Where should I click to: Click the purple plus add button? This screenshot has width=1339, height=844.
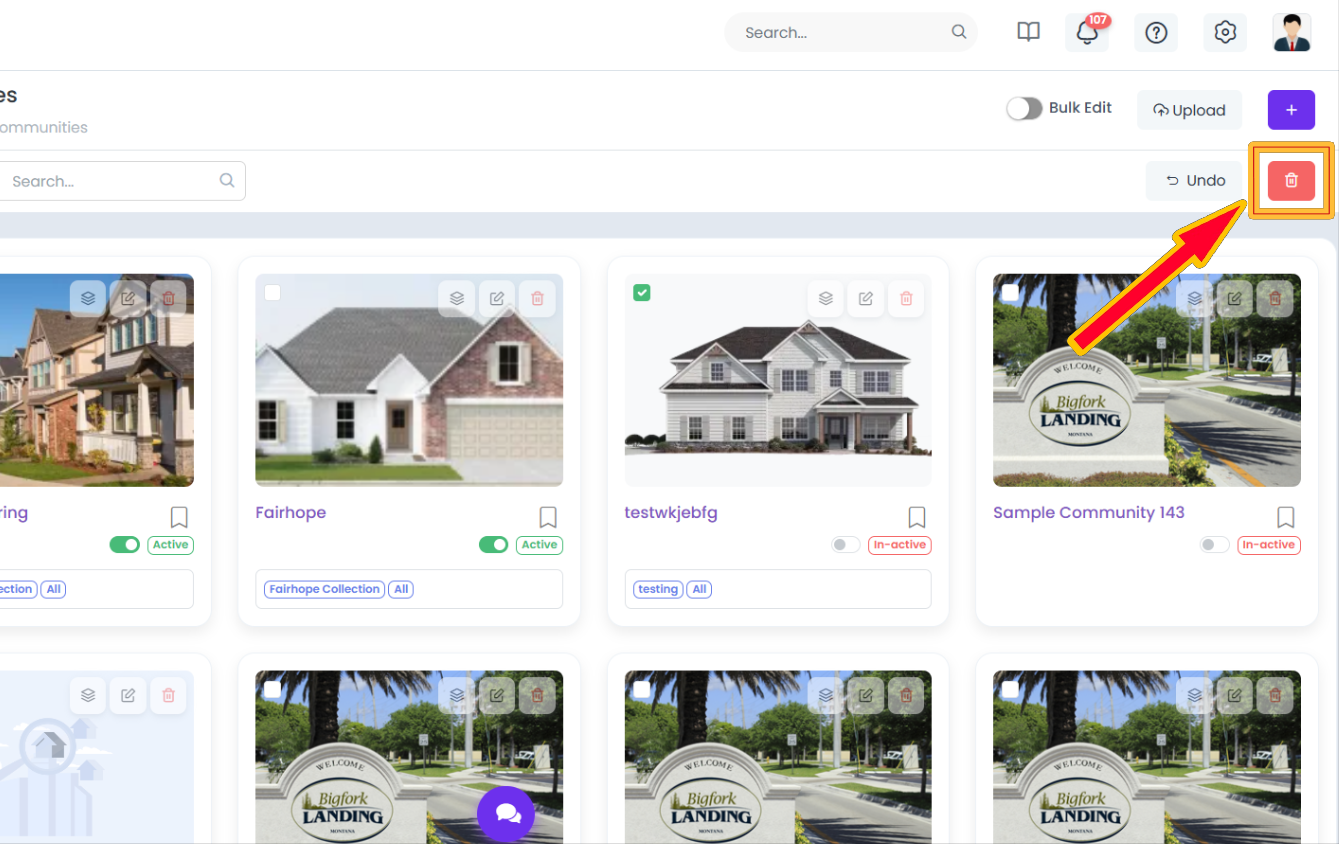coord(1291,110)
